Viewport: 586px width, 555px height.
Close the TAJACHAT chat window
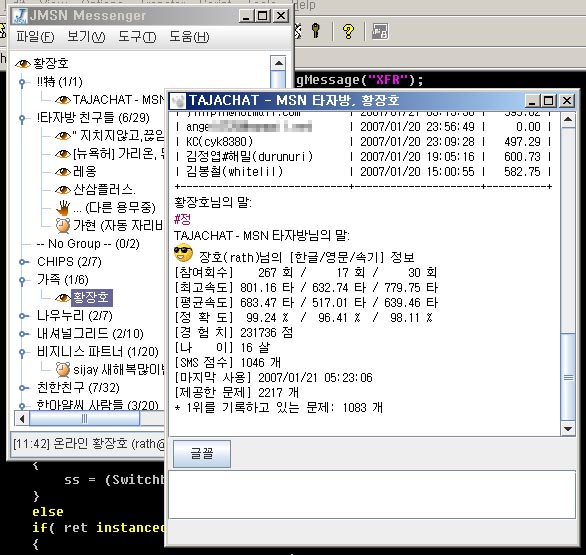[567, 101]
